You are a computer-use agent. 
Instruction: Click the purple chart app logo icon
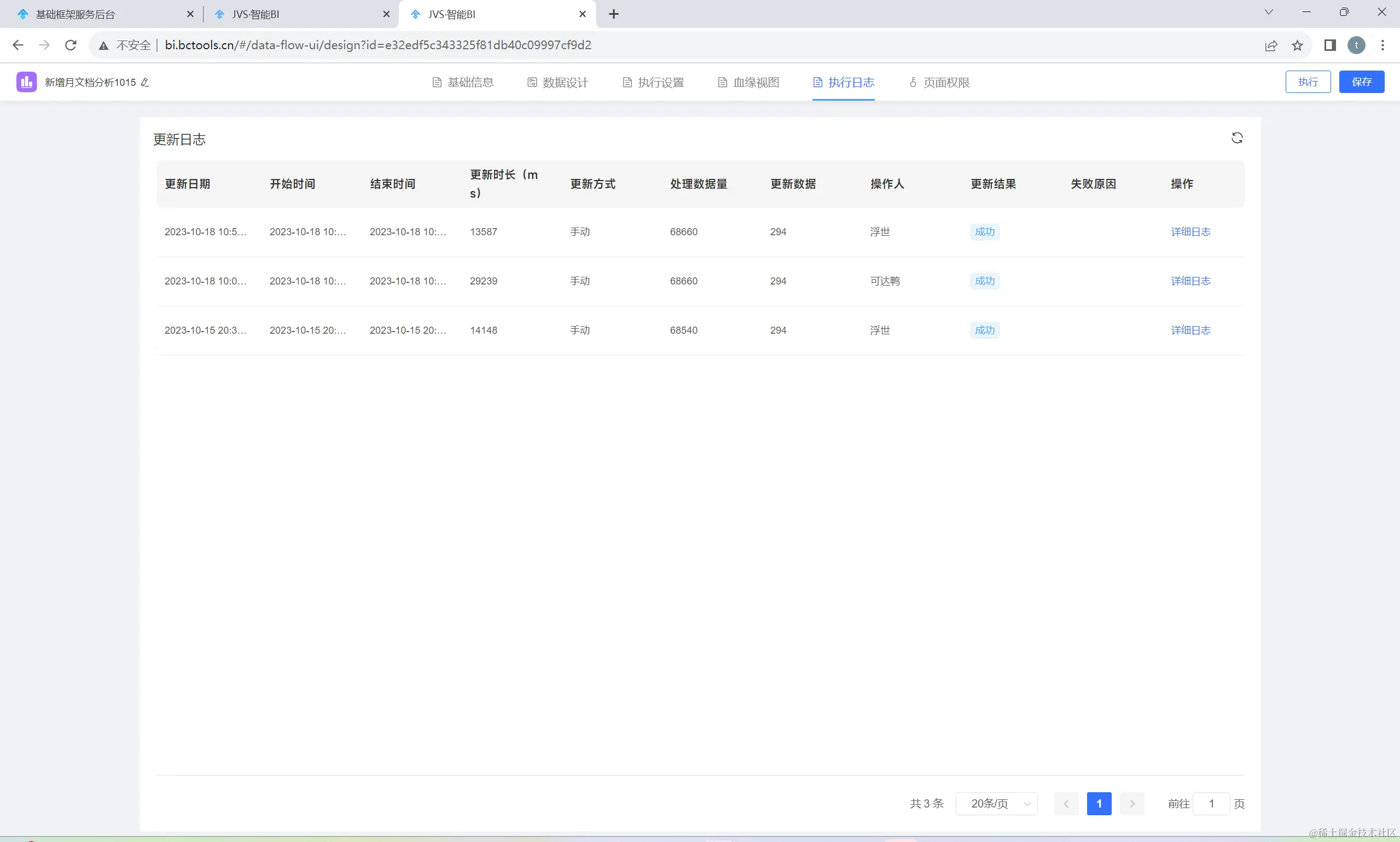pos(26,82)
